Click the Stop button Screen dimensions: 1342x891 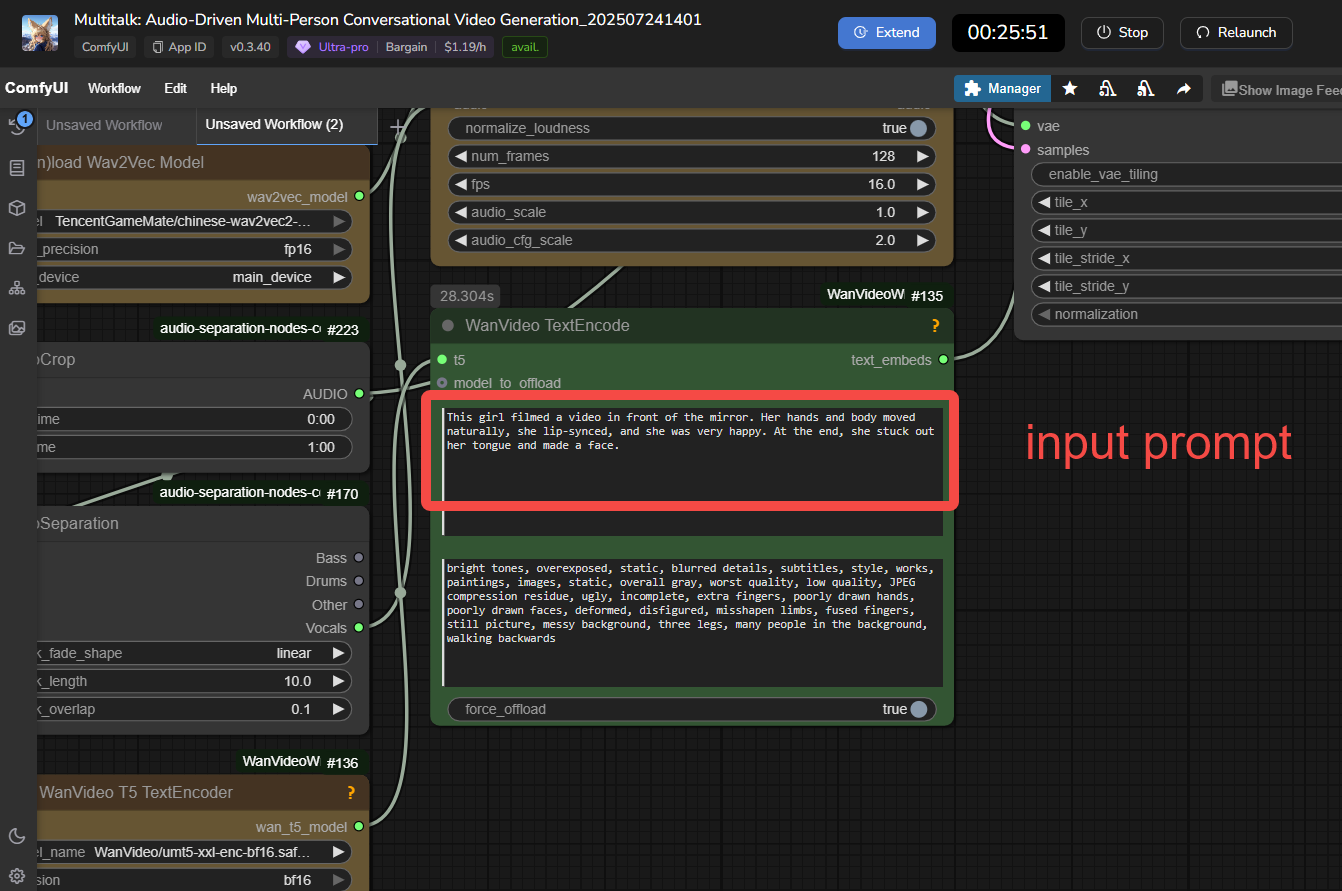click(x=1122, y=32)
